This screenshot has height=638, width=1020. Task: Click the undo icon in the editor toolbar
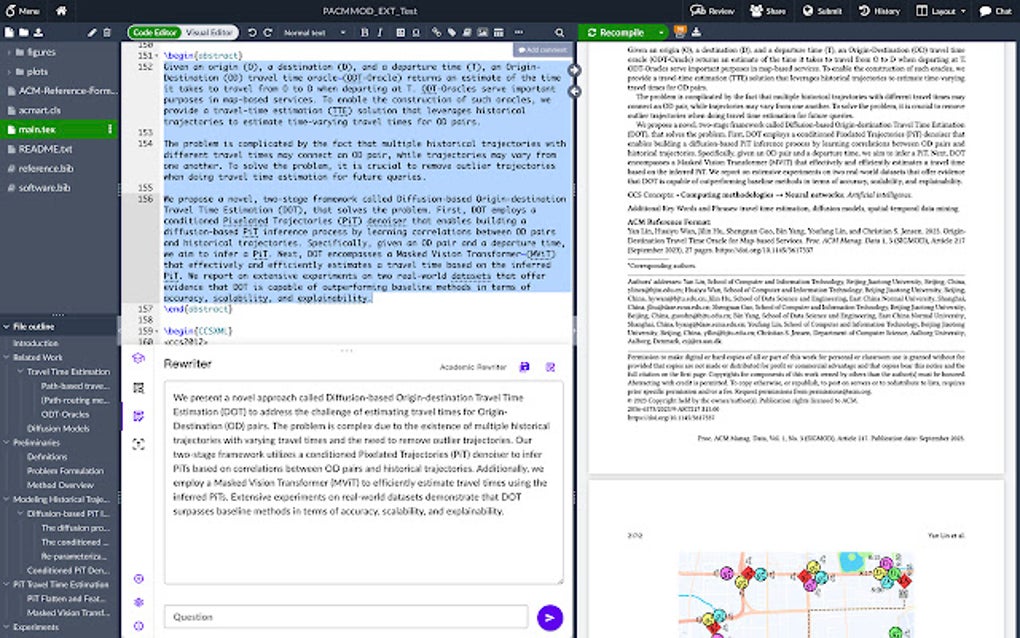pyautogui.click(x=252, y=33)
